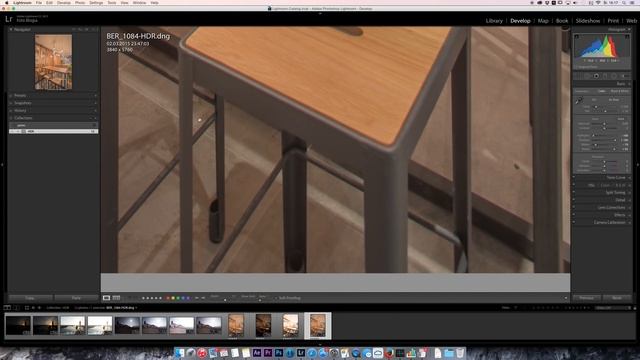Click the Highlights slider handle
The height and width of the screenshot is (360, 640).
point(593,136)
